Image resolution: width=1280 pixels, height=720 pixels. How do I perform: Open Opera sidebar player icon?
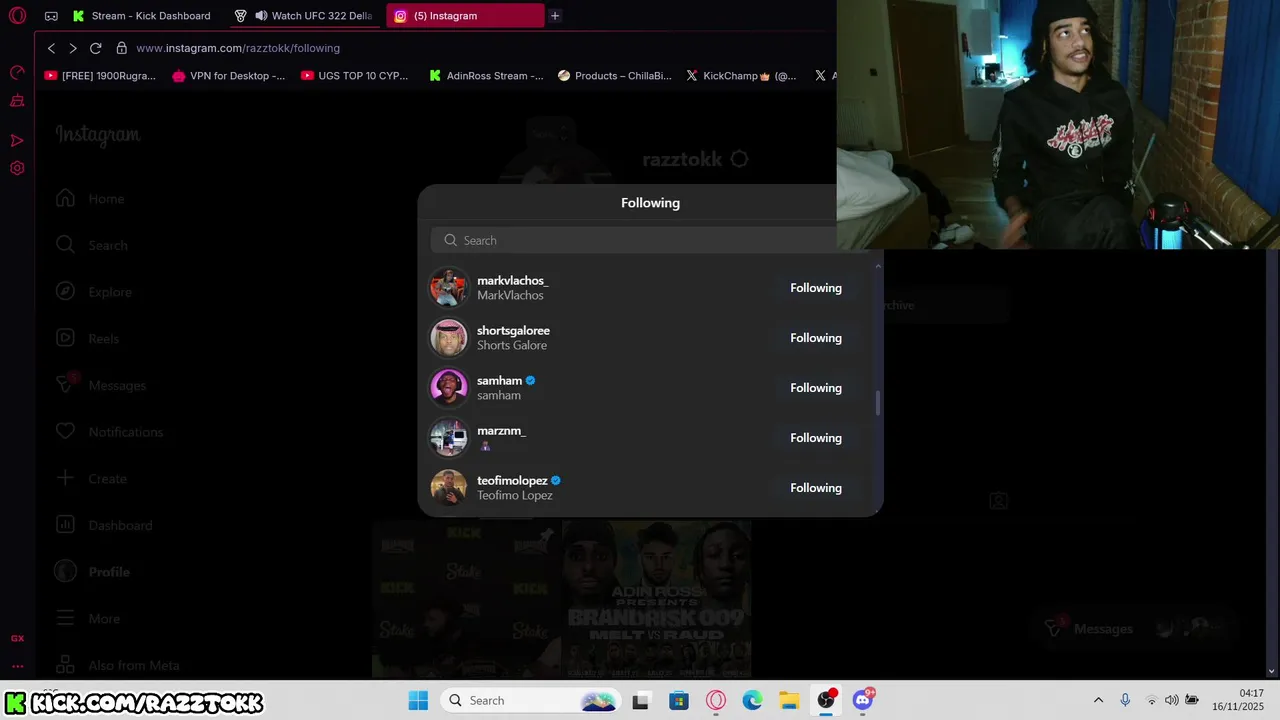click(17, 141)
